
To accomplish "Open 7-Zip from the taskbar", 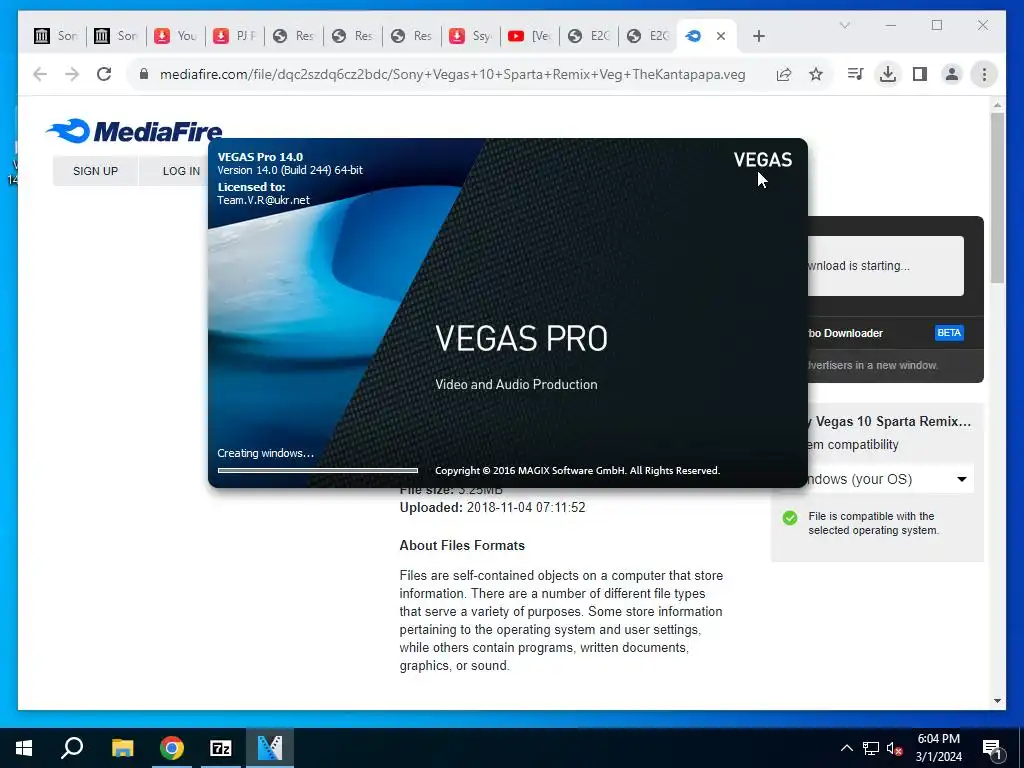I will (x=221, y=748).
